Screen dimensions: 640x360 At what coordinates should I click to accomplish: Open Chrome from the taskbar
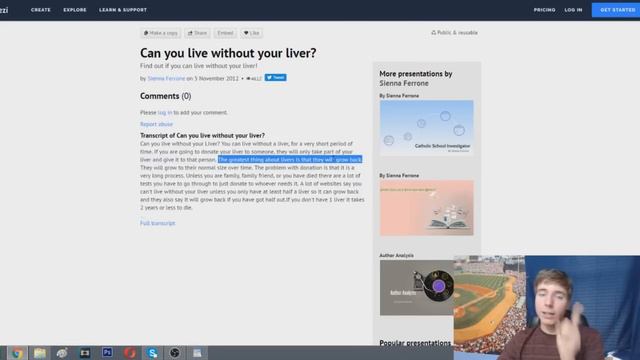[x=17, y=353]
